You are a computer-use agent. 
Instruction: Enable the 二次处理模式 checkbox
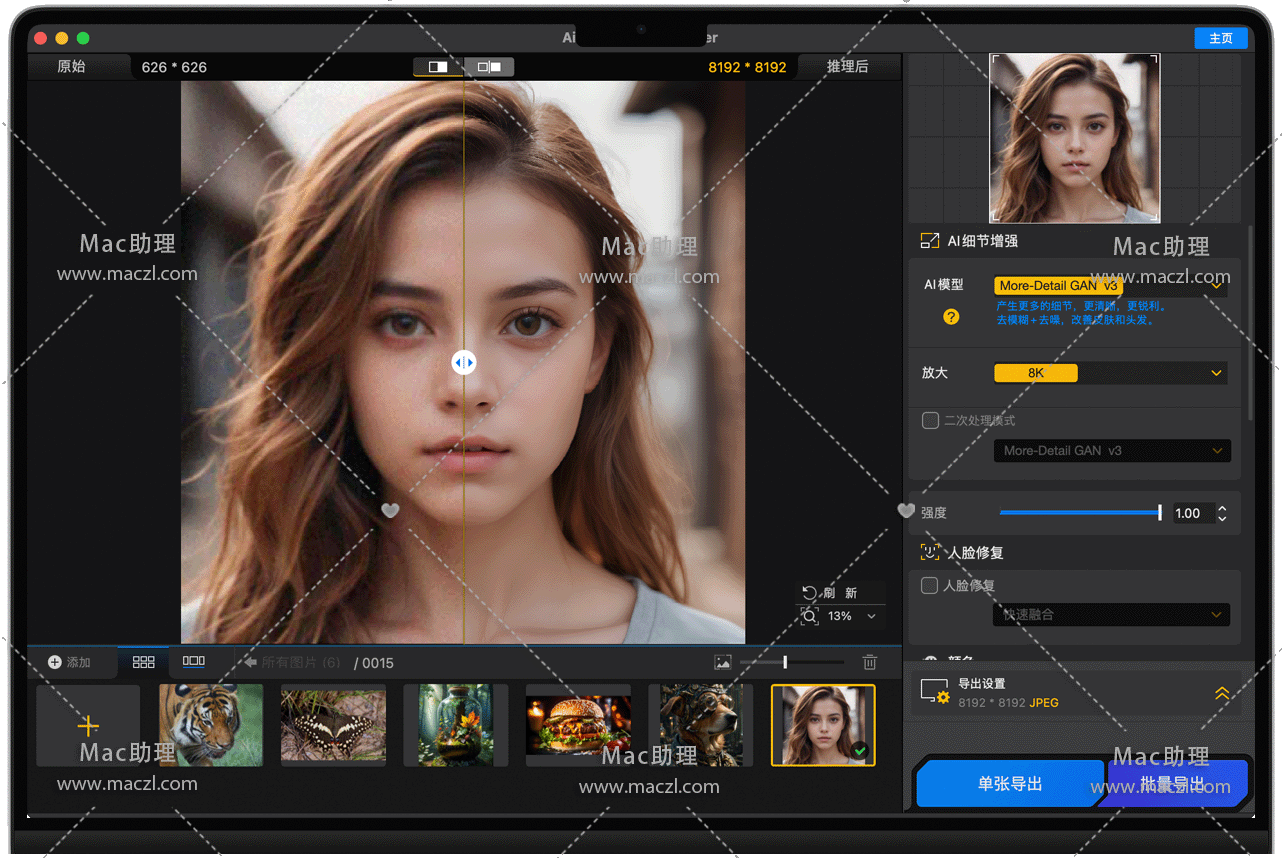pos(930,421)
